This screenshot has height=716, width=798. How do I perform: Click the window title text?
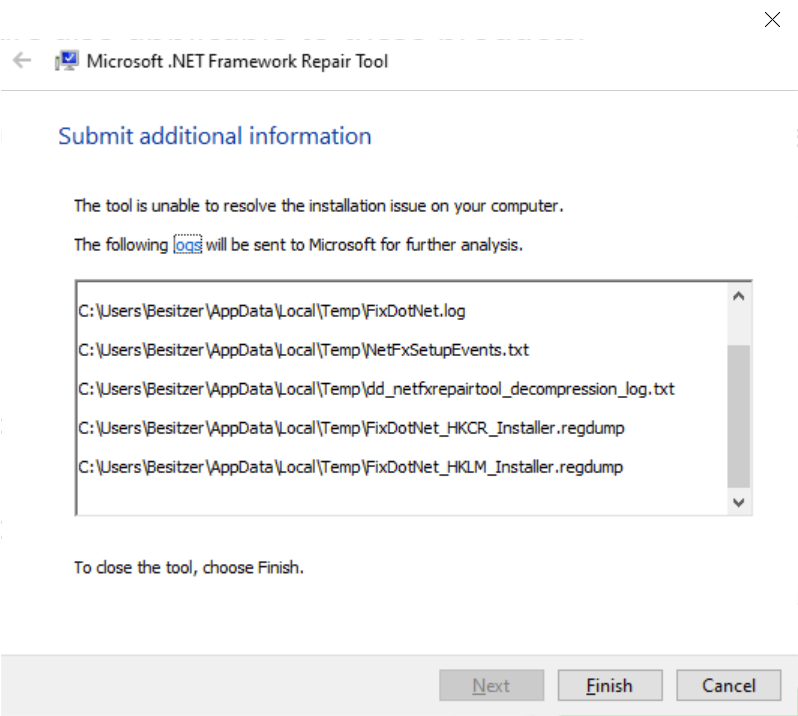click(237, 61)
